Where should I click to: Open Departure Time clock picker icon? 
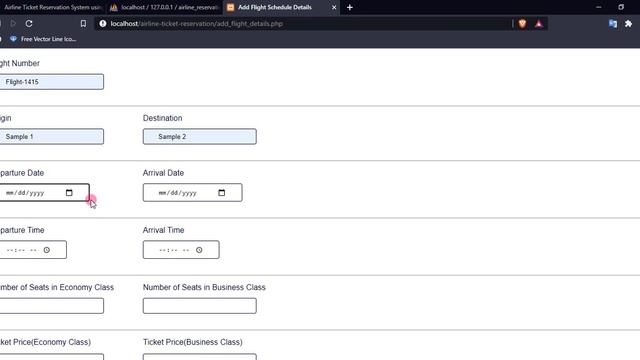click(x=47, y=250)
